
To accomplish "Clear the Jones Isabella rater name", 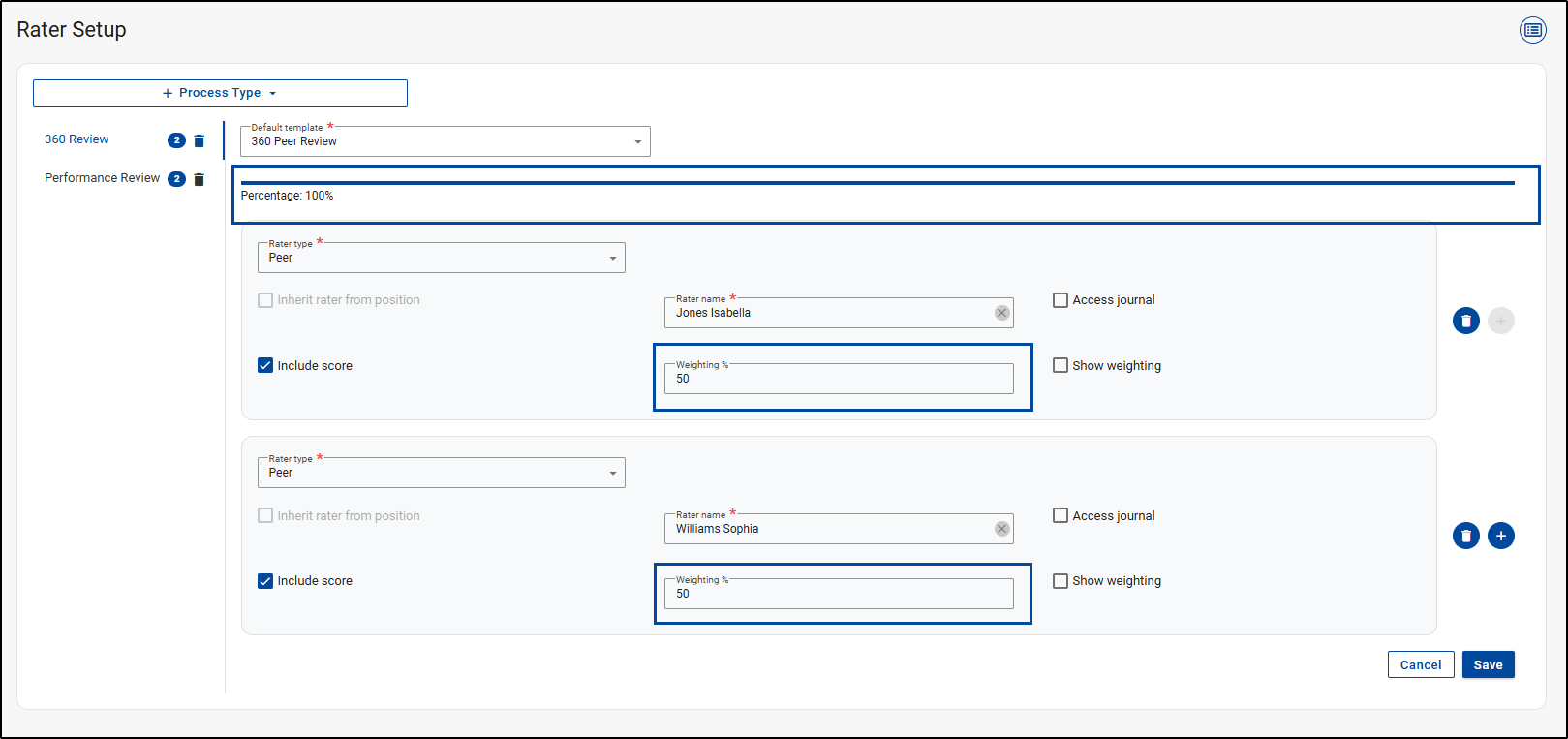I will [1001, 313].
